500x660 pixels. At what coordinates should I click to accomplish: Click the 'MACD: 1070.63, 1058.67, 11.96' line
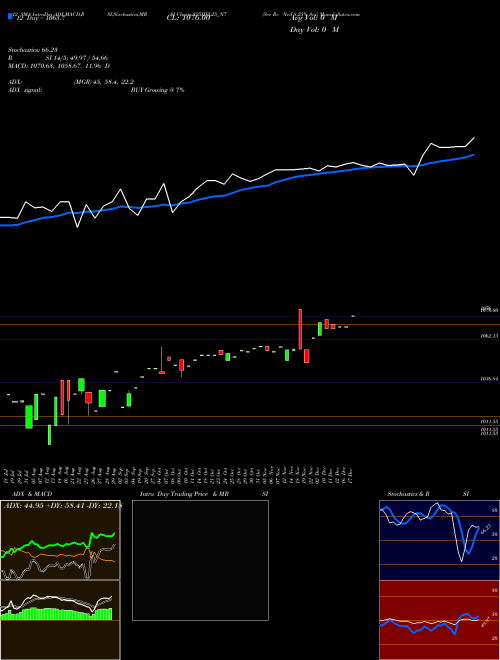59,66
